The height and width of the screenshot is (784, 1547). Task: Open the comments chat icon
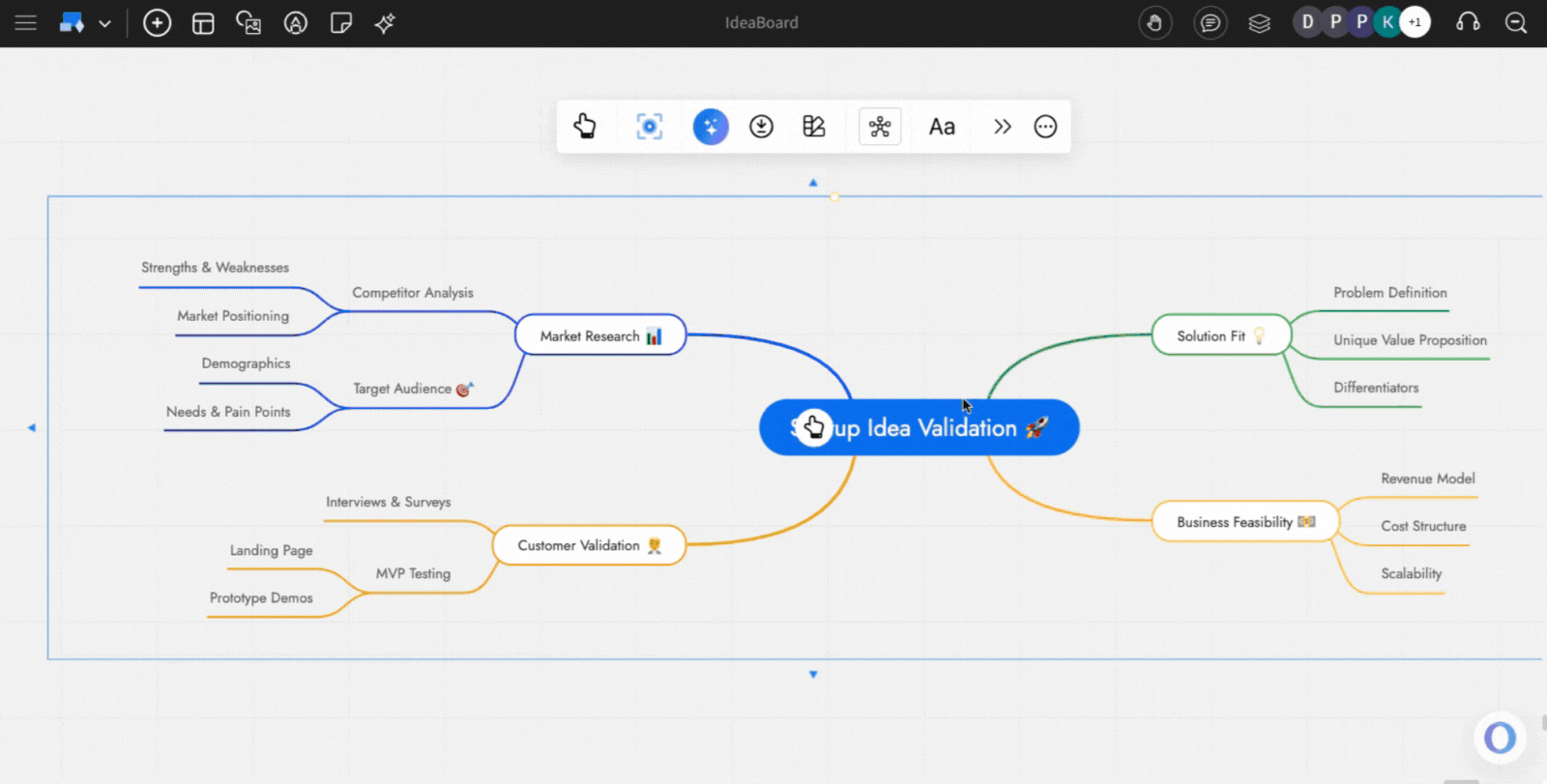[x=1210, y=22]
